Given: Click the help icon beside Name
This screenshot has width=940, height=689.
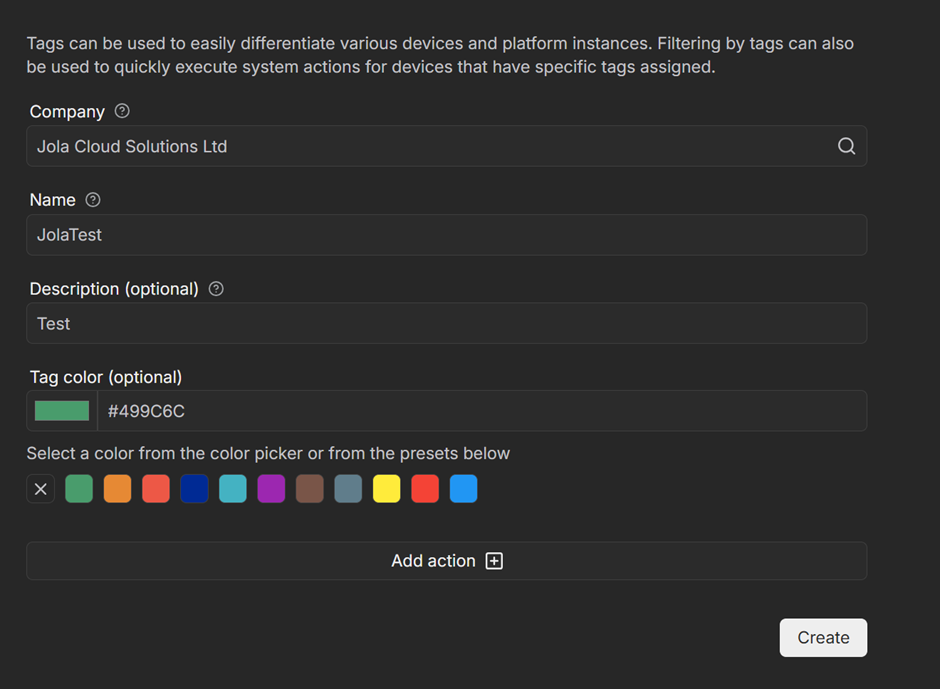Looking at the screenshot, I should (x=93, y=200).
